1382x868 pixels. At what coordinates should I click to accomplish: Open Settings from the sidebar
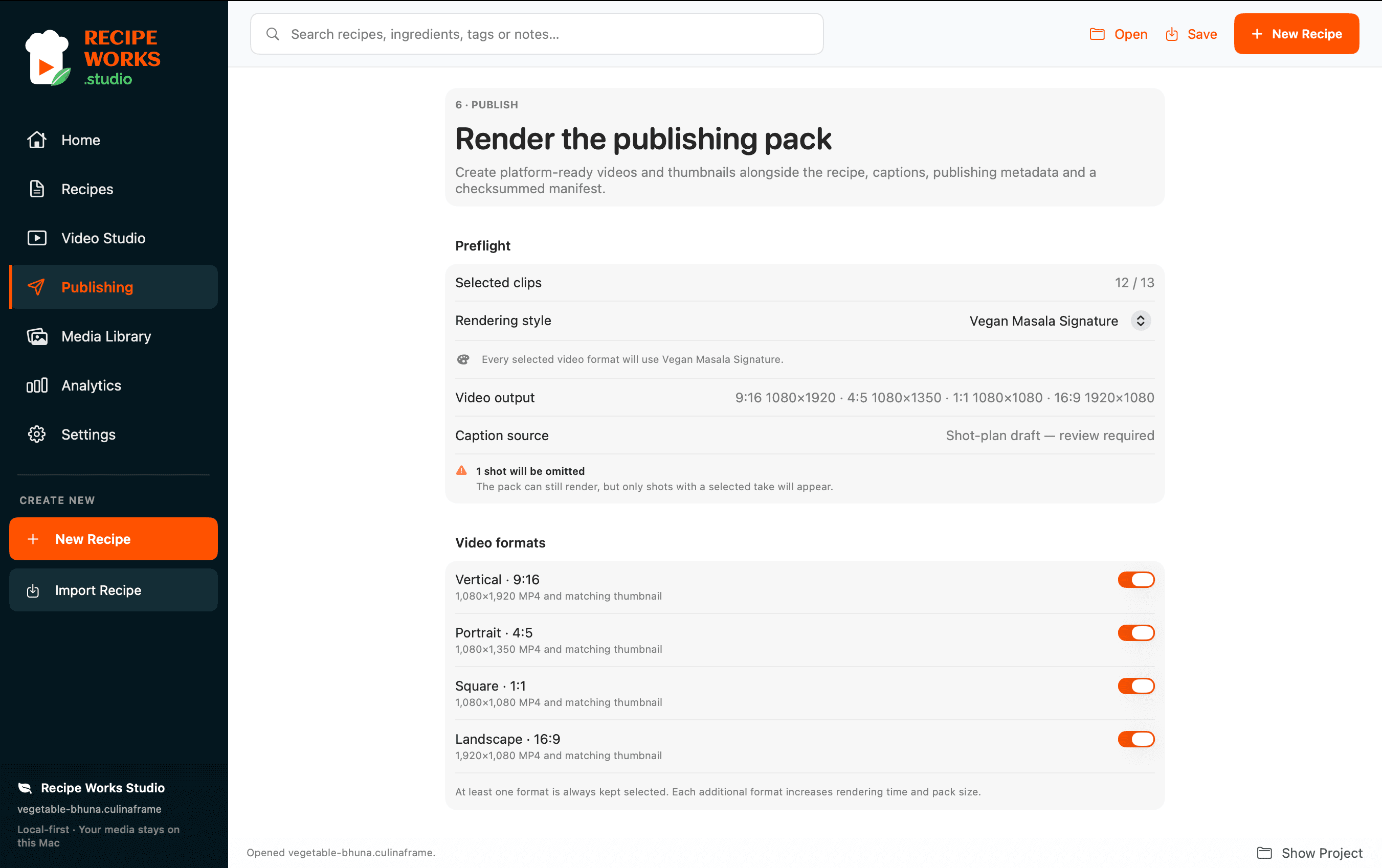(114, 435)
